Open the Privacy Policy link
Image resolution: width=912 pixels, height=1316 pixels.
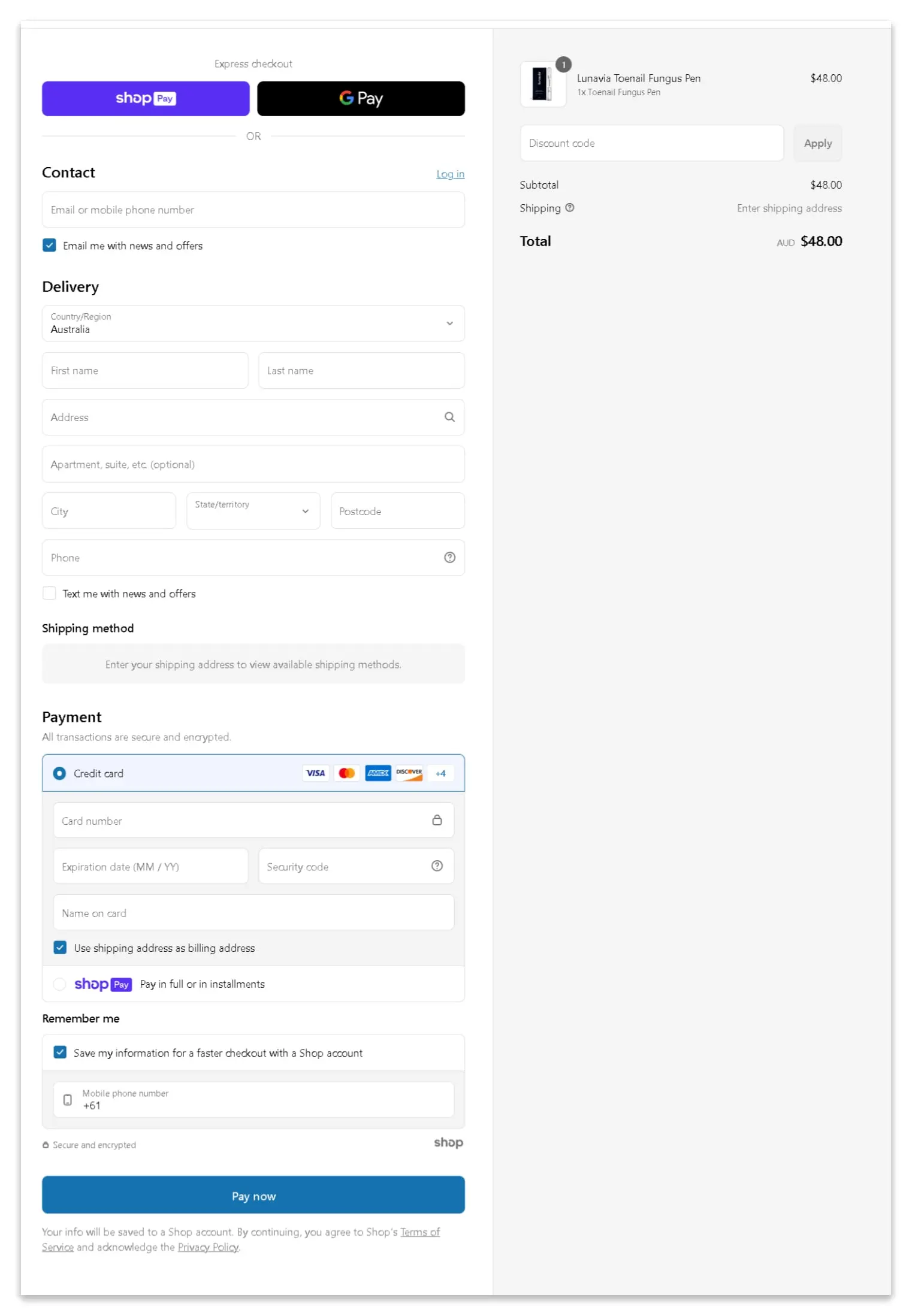pyautogui.click(x=209, y=1247)
